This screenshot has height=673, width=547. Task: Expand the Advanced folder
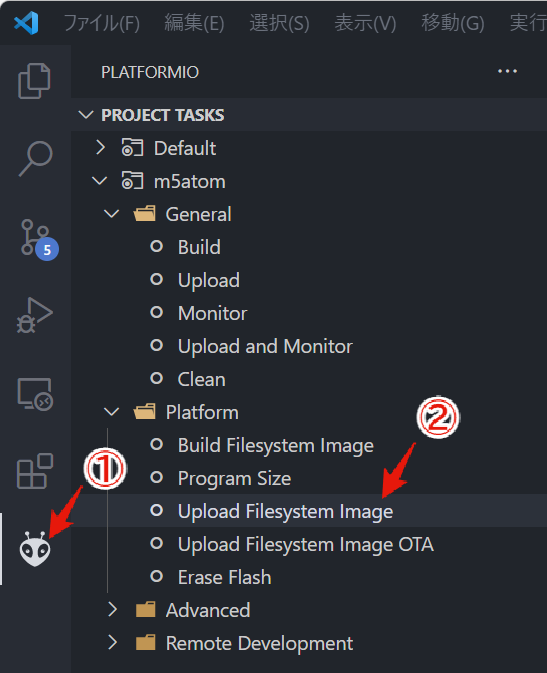point(112,609)
